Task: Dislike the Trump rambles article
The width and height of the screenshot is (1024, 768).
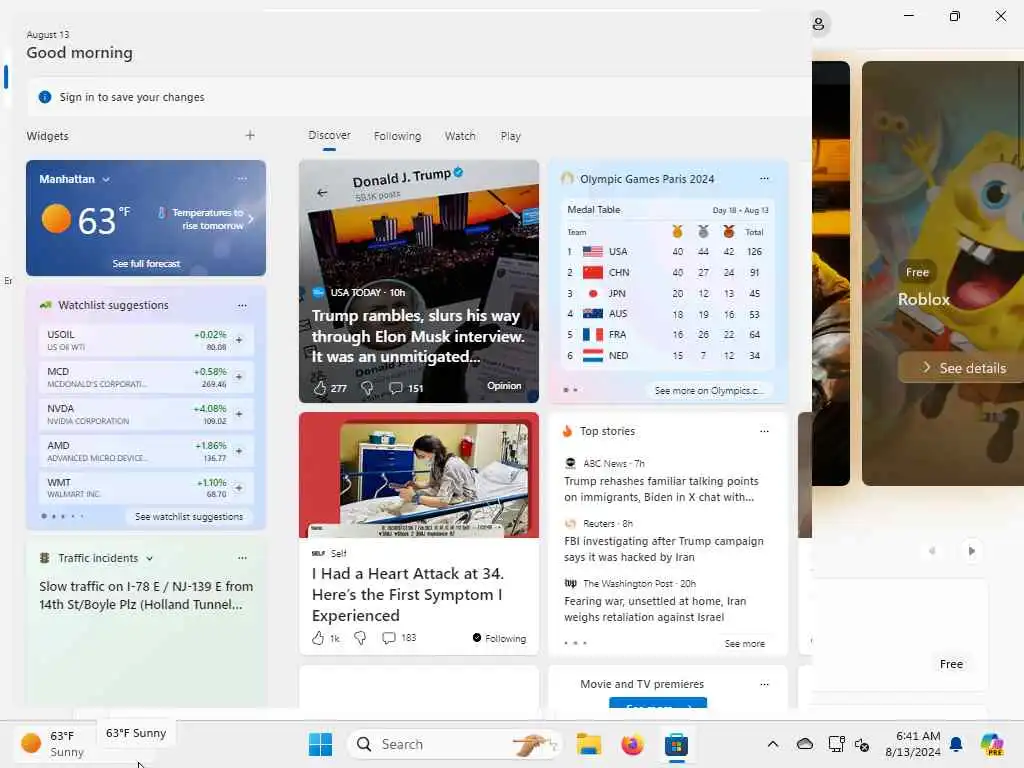Action: [x=367, y=388]
